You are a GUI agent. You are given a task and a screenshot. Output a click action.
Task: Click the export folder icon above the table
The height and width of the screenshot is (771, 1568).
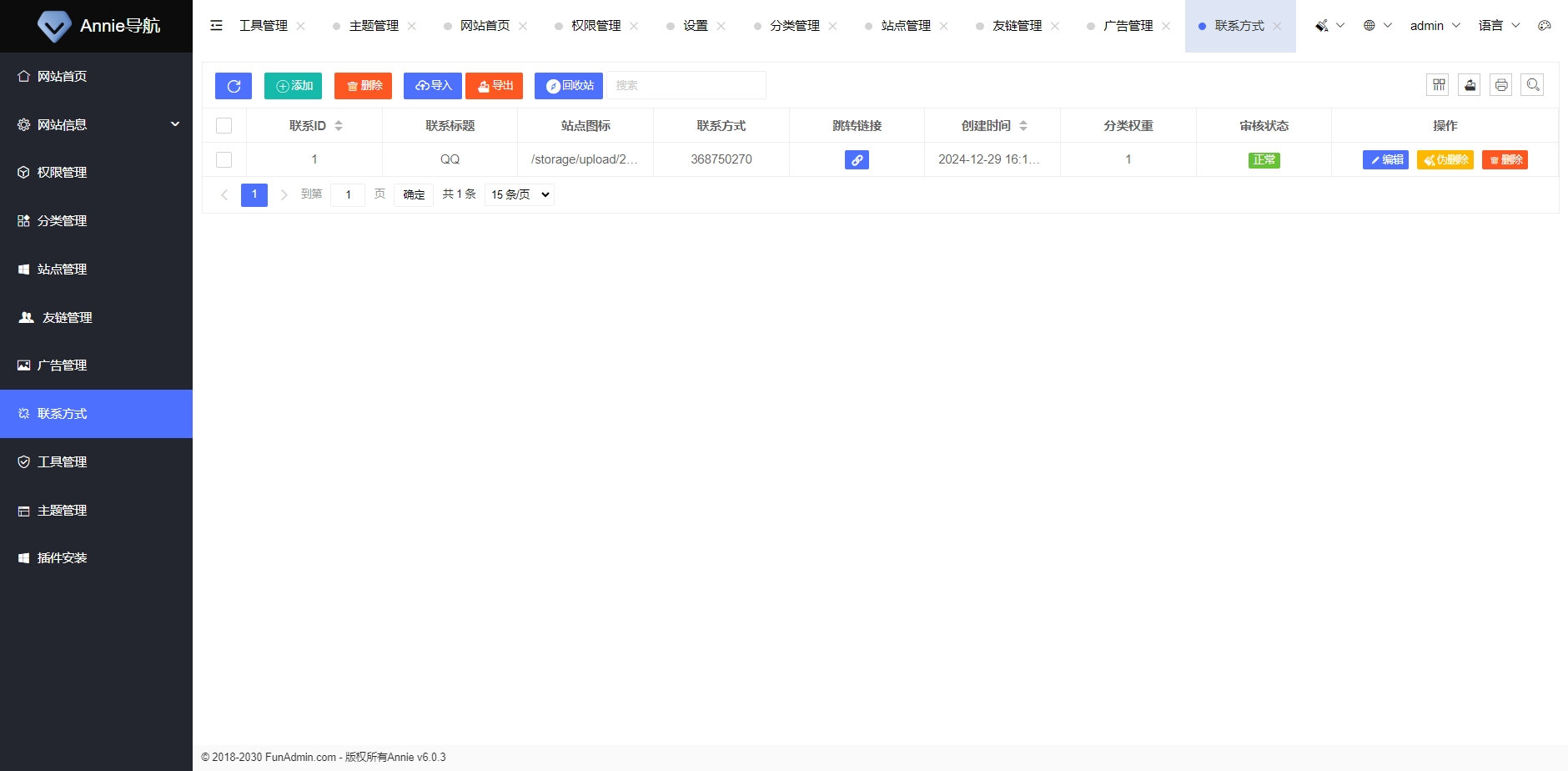point(1469,84)
